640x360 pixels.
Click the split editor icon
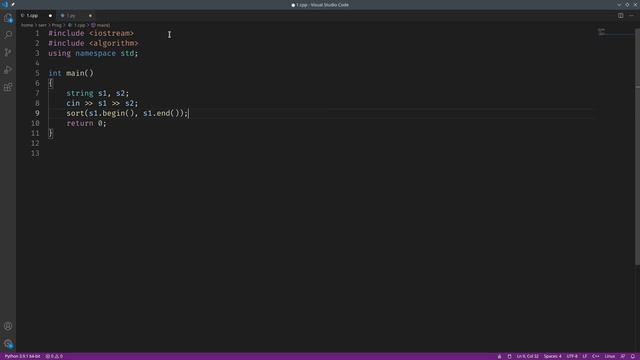coord(620,16)
